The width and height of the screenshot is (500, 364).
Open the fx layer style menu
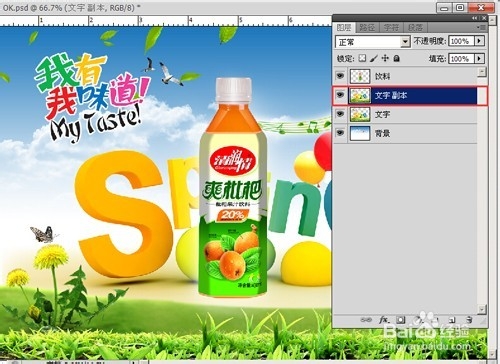click(x=384, y=320)
